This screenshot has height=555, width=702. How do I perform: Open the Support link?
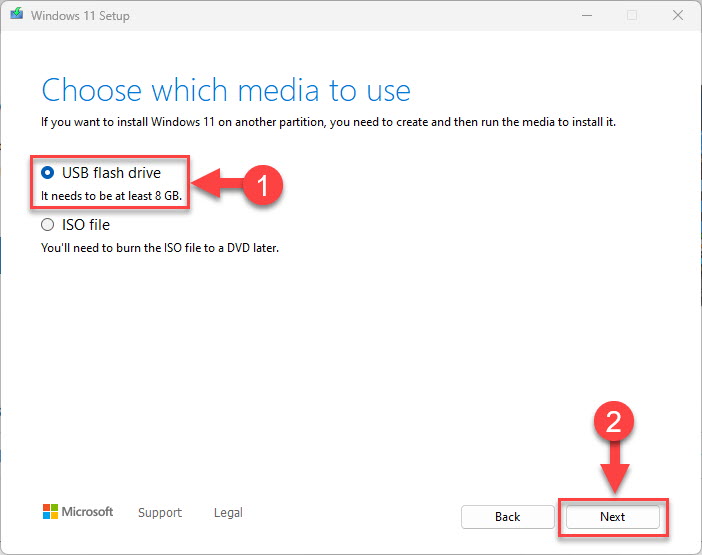pyautogui.click(x=160, y=512)
